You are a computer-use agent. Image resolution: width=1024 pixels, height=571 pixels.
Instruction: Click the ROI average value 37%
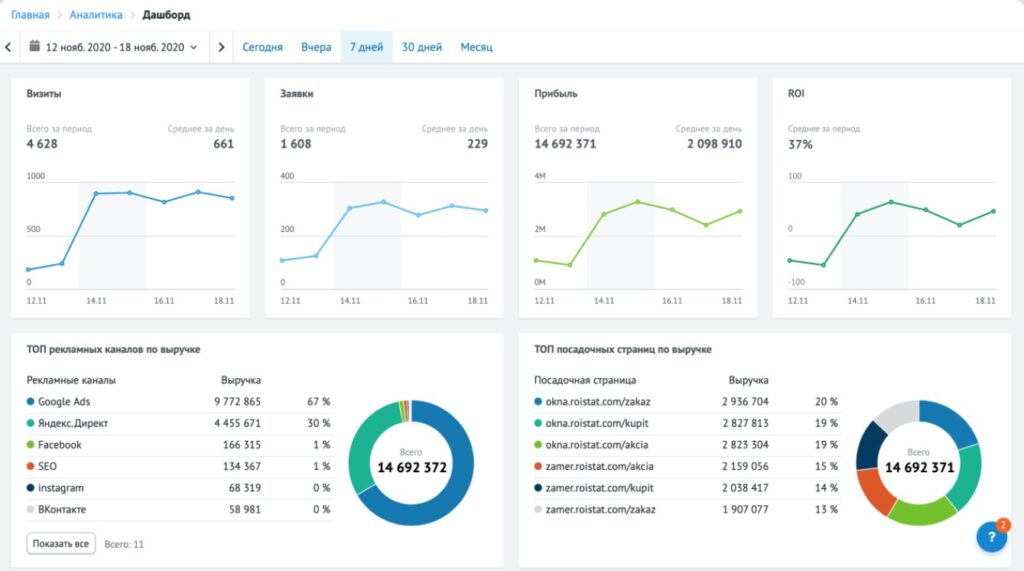tap(800, 144)
